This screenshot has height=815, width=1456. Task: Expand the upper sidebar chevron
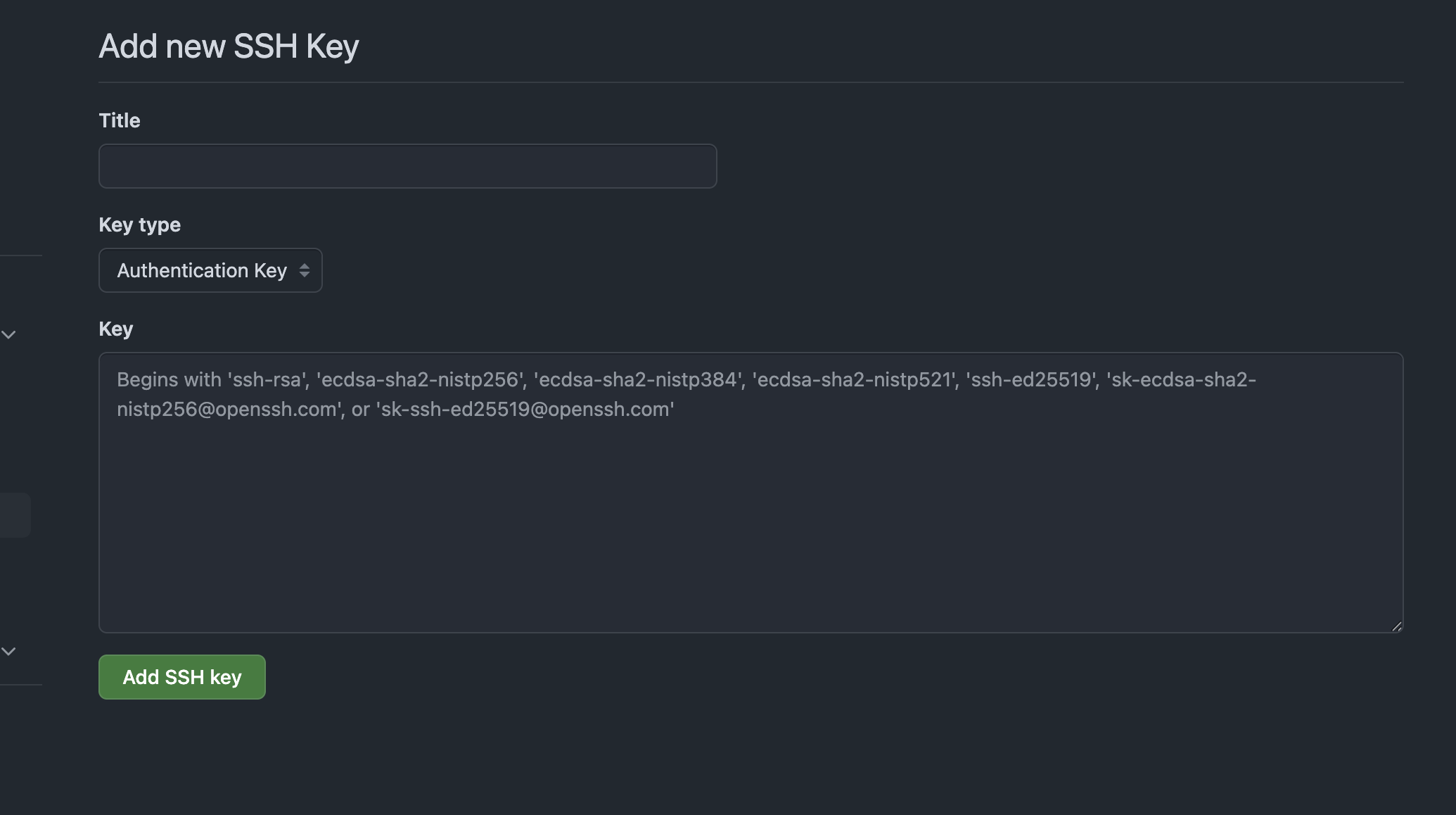(x=8, y=335)
